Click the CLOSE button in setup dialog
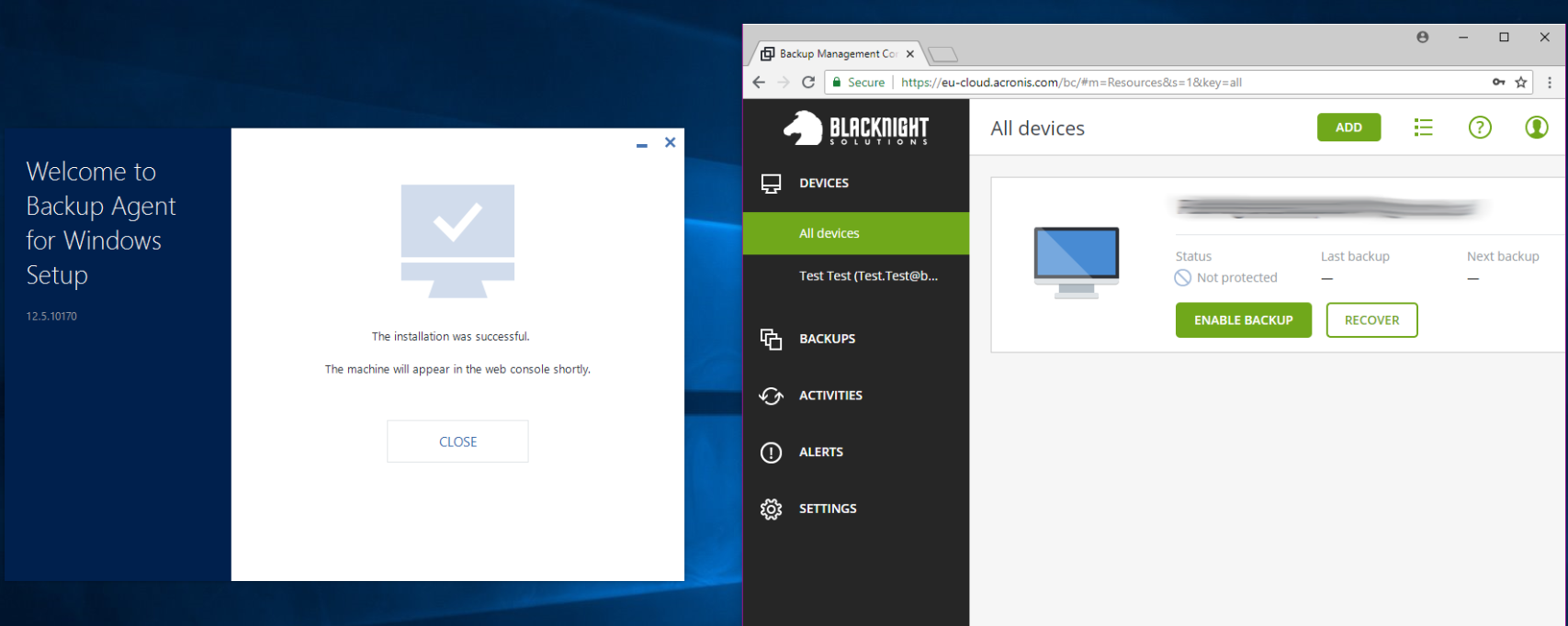1568x626 pixels. point(457,442)
